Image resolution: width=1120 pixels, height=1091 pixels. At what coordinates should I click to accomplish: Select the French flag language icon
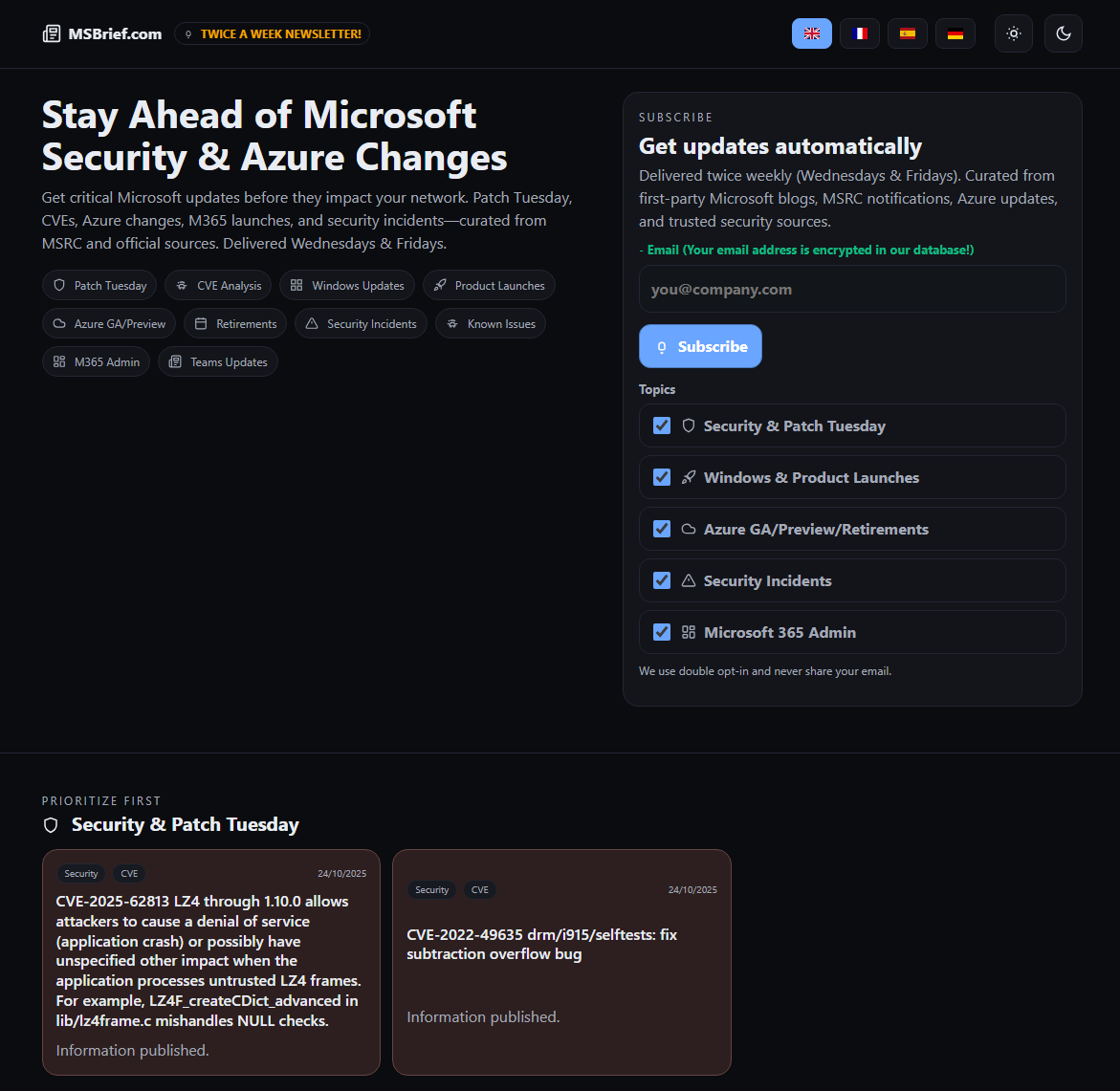tap(859, 33)
